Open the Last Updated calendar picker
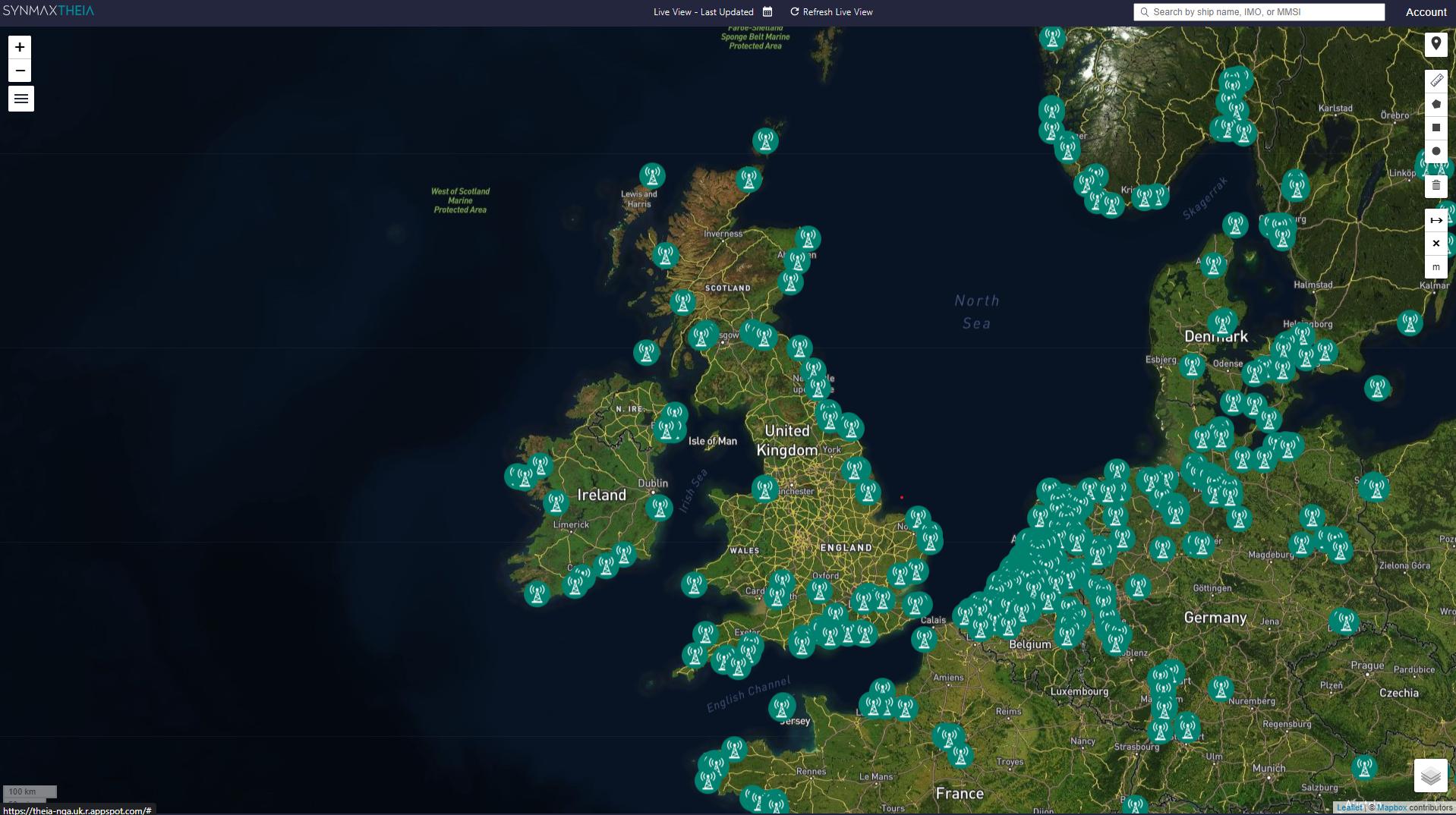 click(x=767, y=11)
